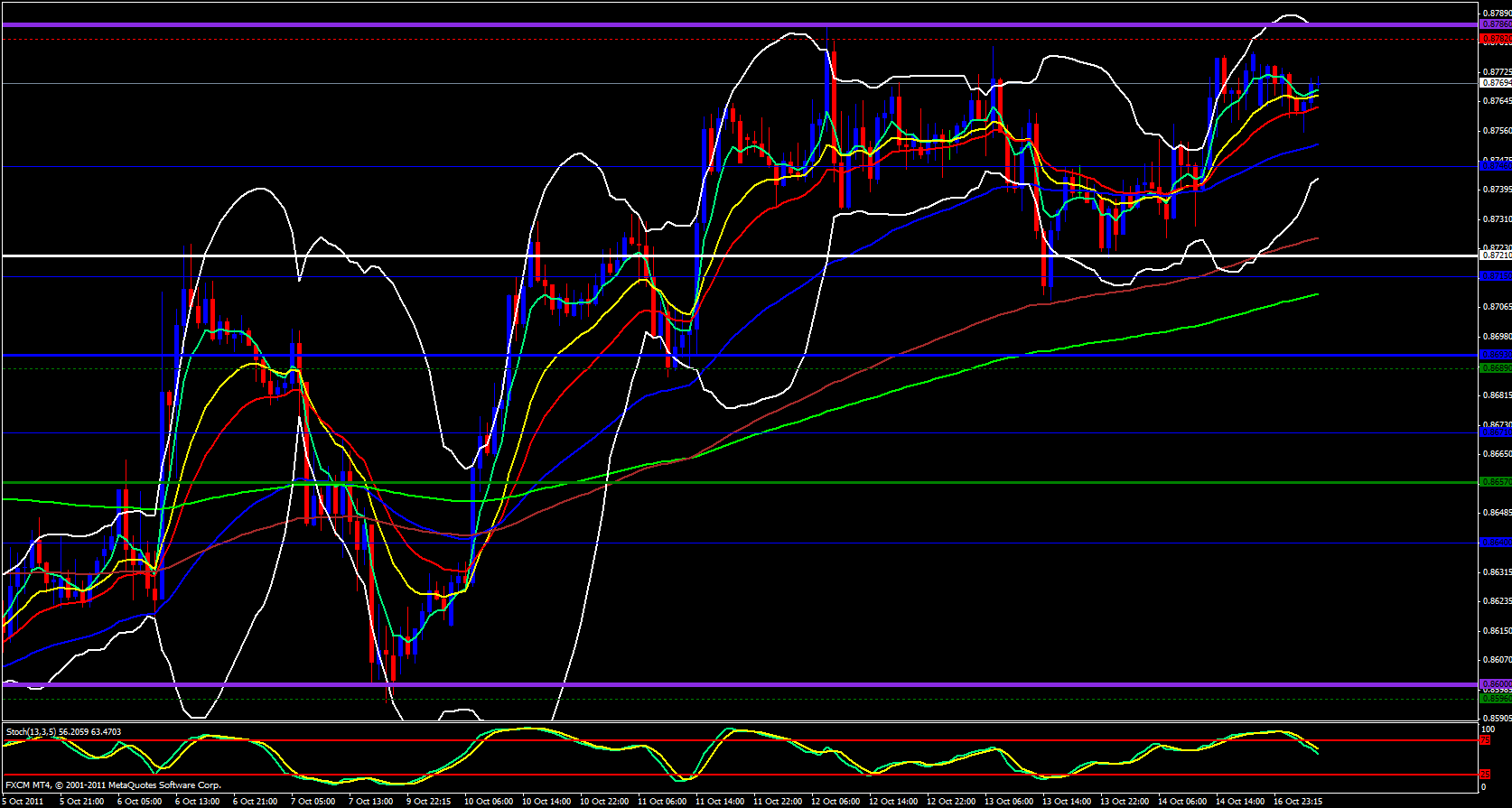Select the stochastic 25 oversold level tag
Viewport: 1512px width, 808px height.
coord(1485,775)
